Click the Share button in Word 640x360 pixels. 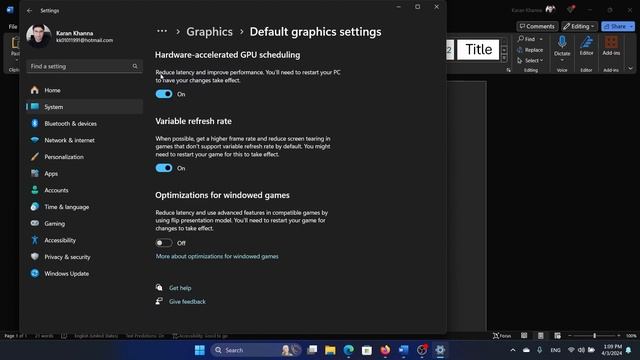pyautogui.click(x=615, y=27)
